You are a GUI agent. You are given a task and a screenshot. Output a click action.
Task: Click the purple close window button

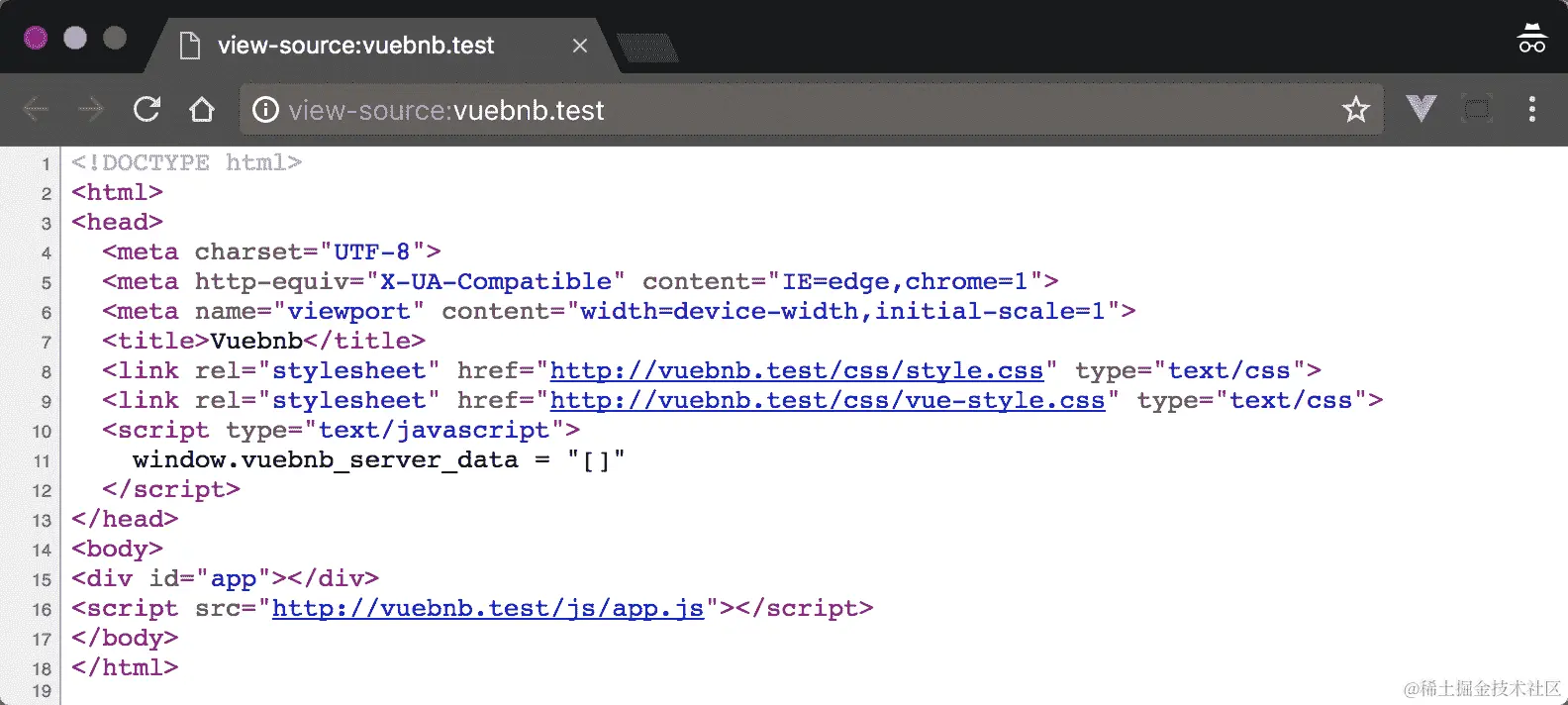[36, 38]
